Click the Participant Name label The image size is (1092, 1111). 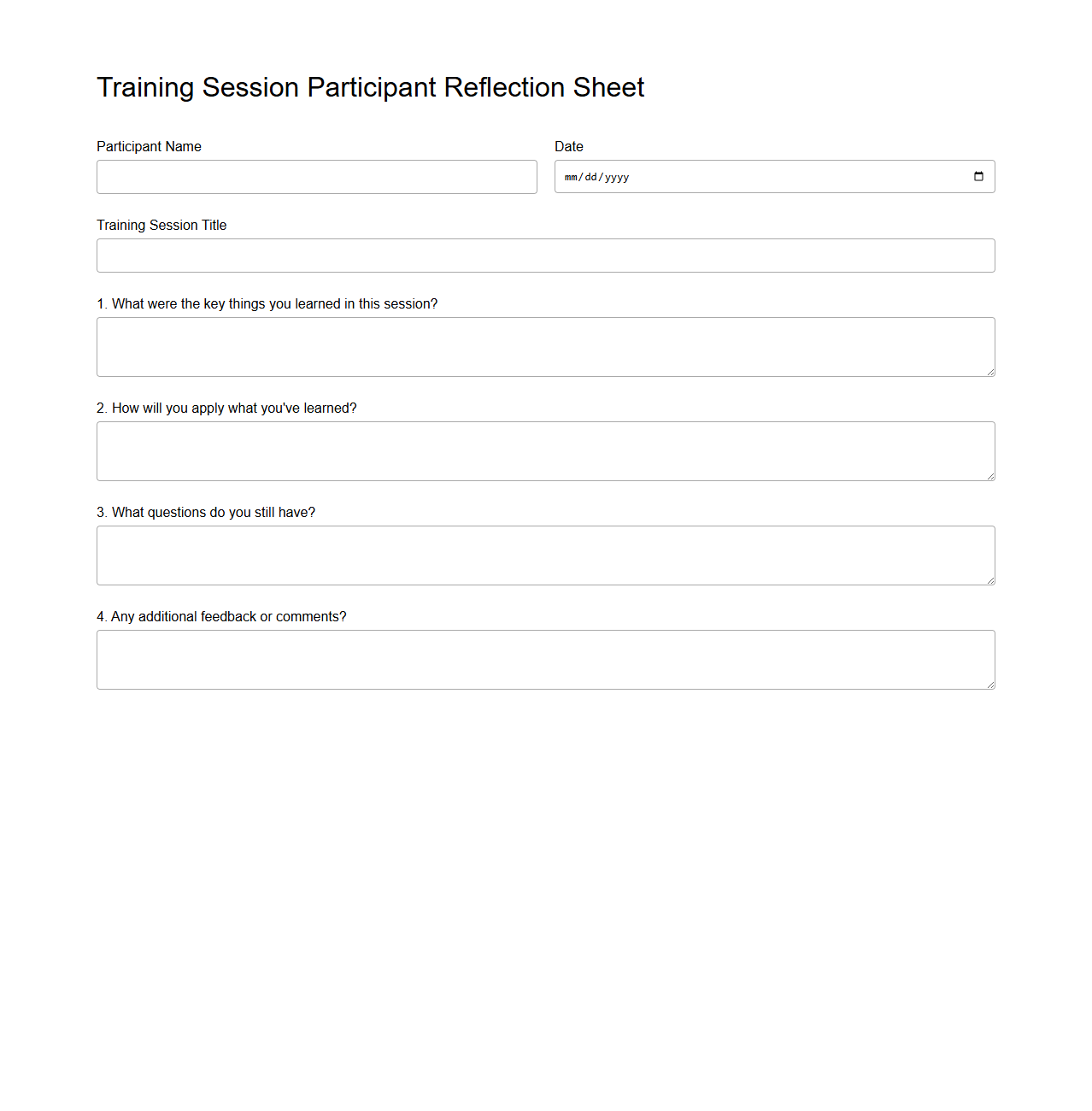pos(149,146)
